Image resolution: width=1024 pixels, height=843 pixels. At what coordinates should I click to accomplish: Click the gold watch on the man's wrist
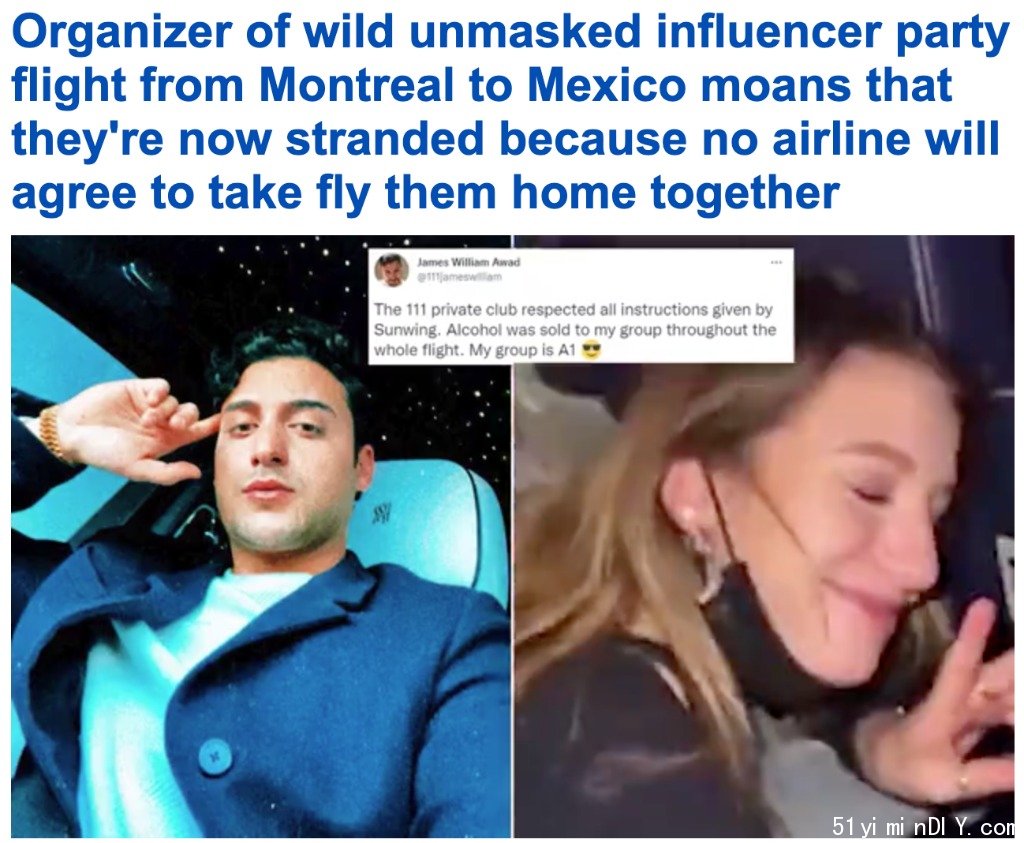pos(52,432)
